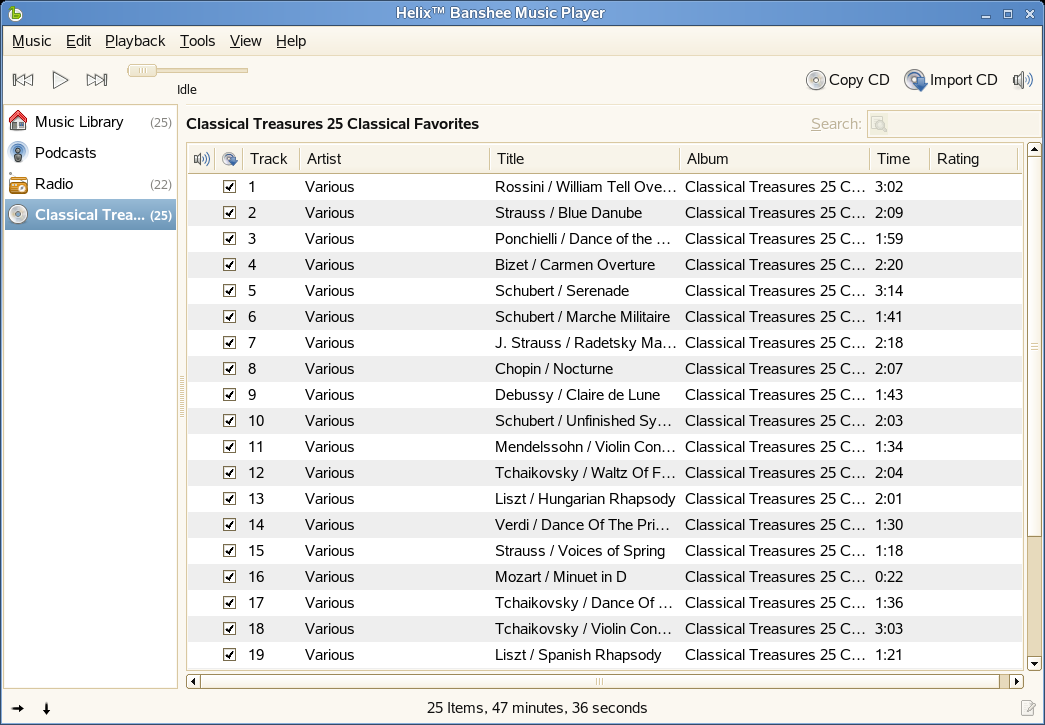Open the Tools menu
This screenshot has height=725, width=1045.
click(197, 41)
